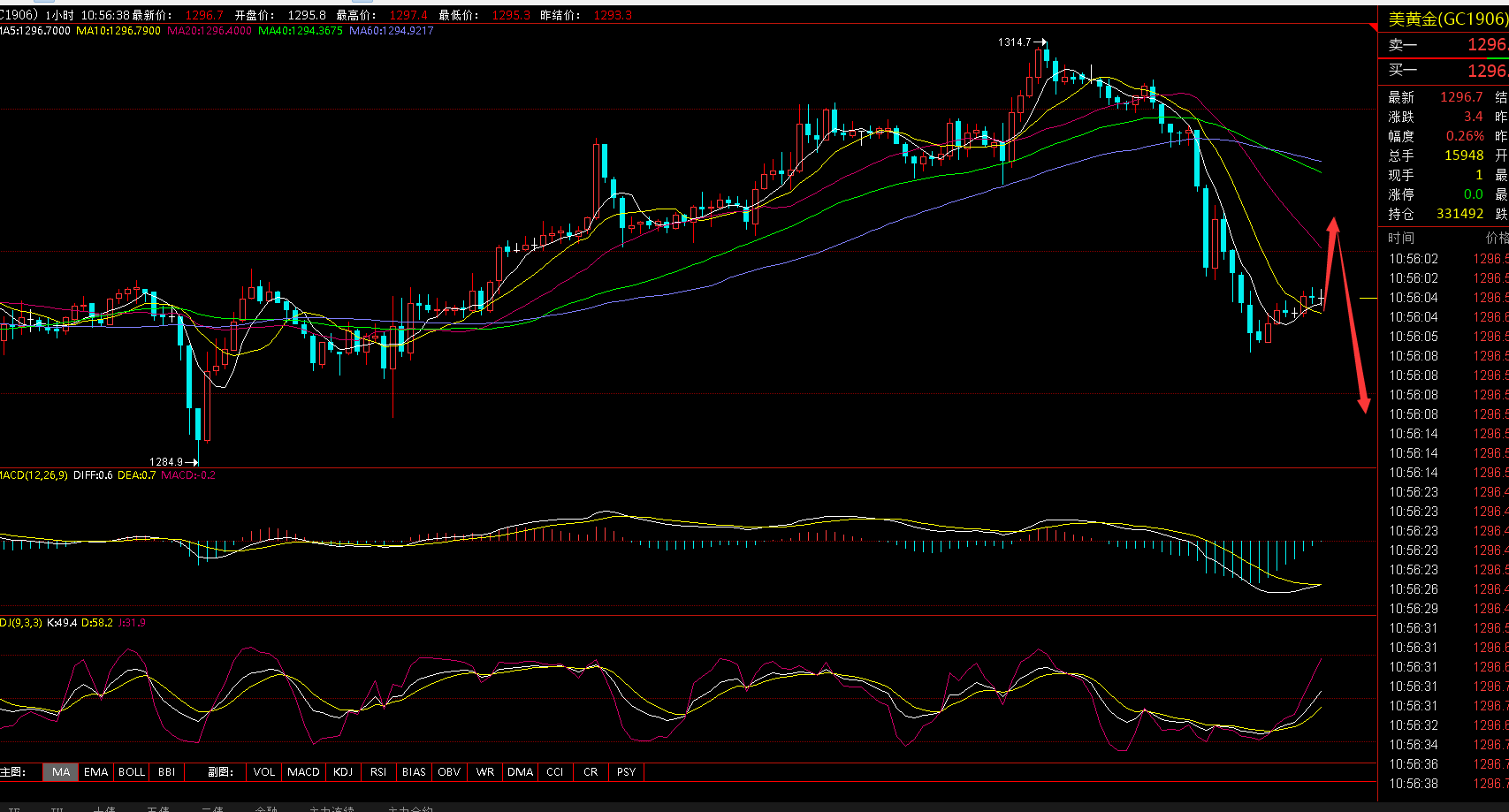Select the PSY indicator tab
This screenshot has height=812, width=1509.
(626, 771)
